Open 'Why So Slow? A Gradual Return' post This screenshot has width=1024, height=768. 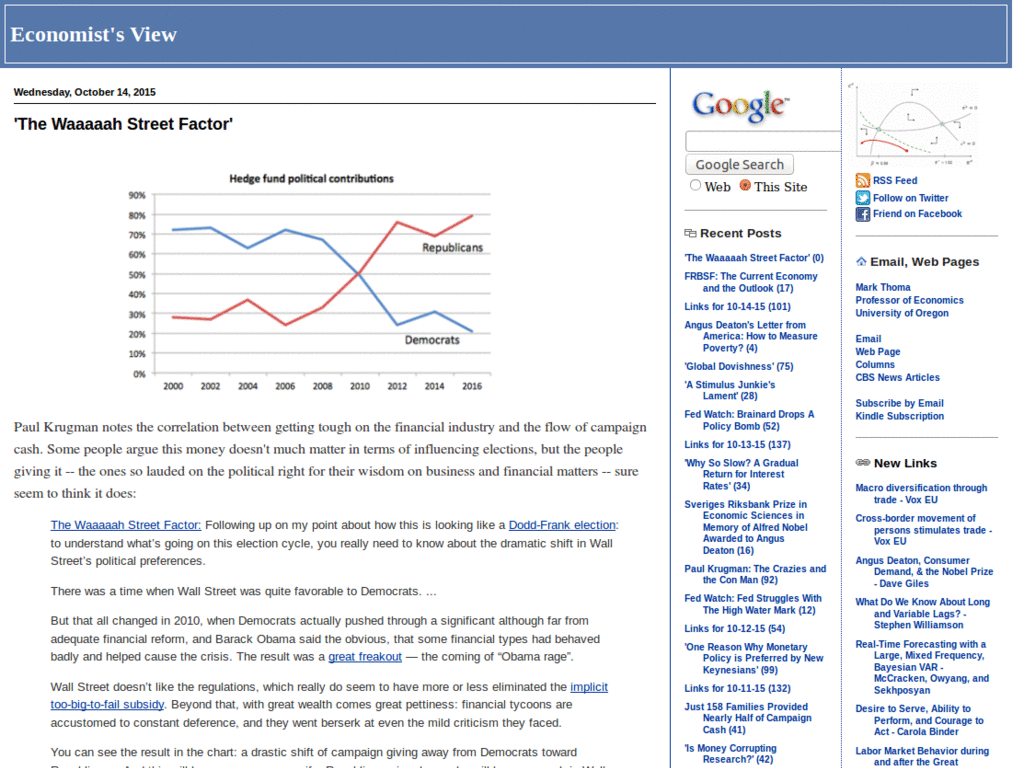741,474
